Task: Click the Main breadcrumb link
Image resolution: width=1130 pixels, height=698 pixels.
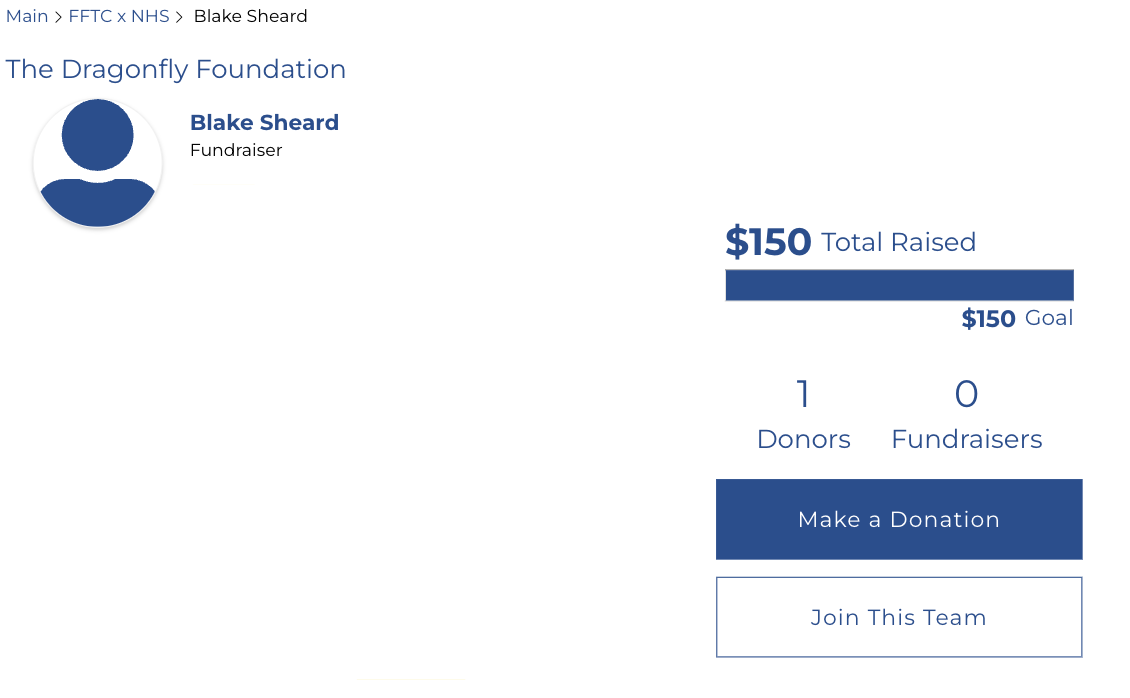Action: [x=27, y=16]
